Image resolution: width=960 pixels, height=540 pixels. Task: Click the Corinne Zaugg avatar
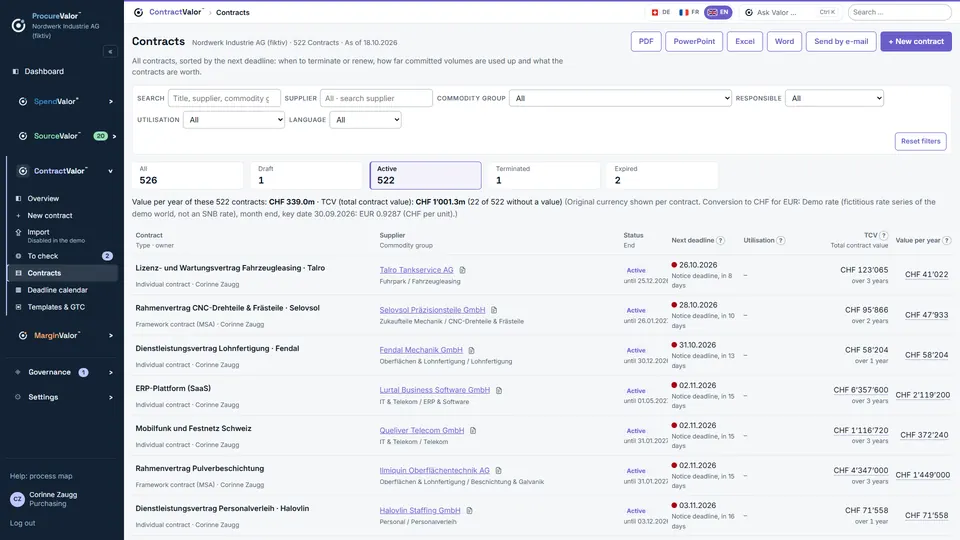17,499
